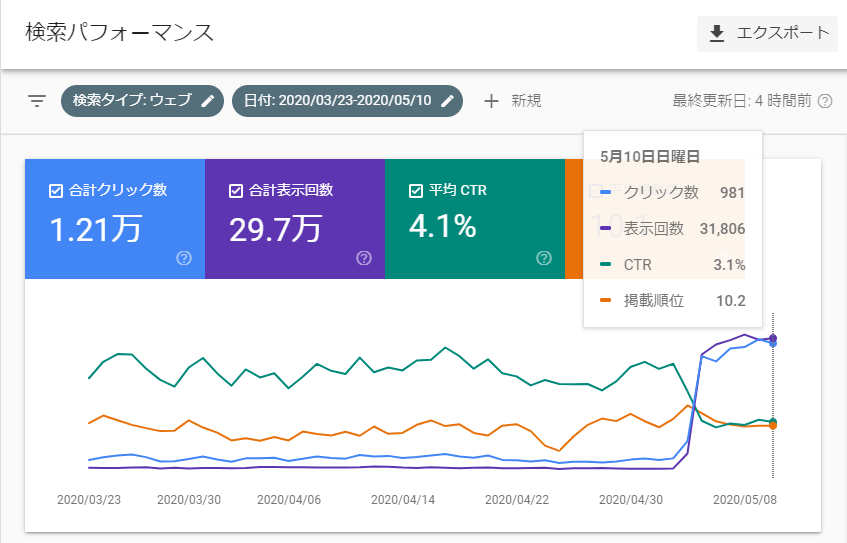
Task: Click the export download arrow icon
Action: click(716, 33)
